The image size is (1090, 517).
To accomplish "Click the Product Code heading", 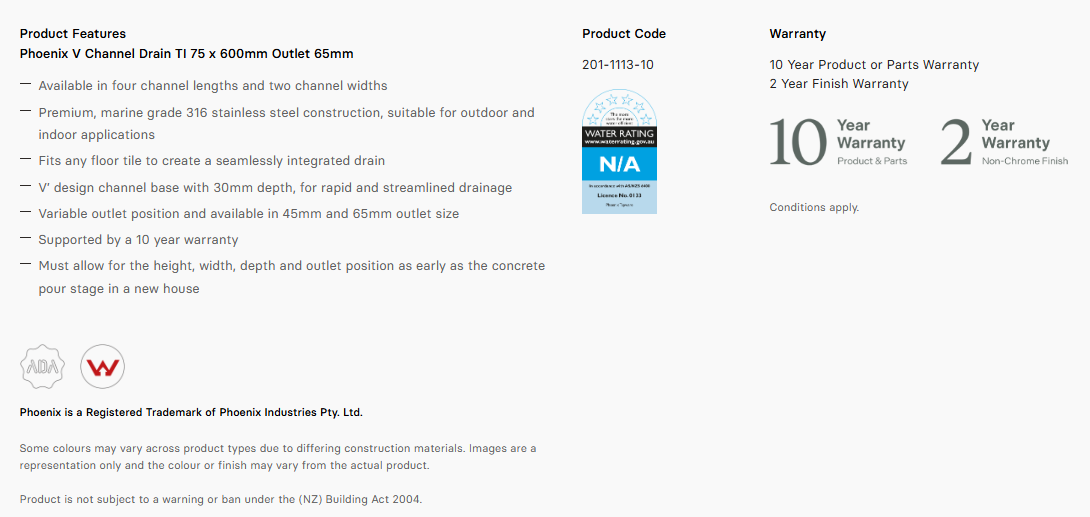I will [624, 33].
